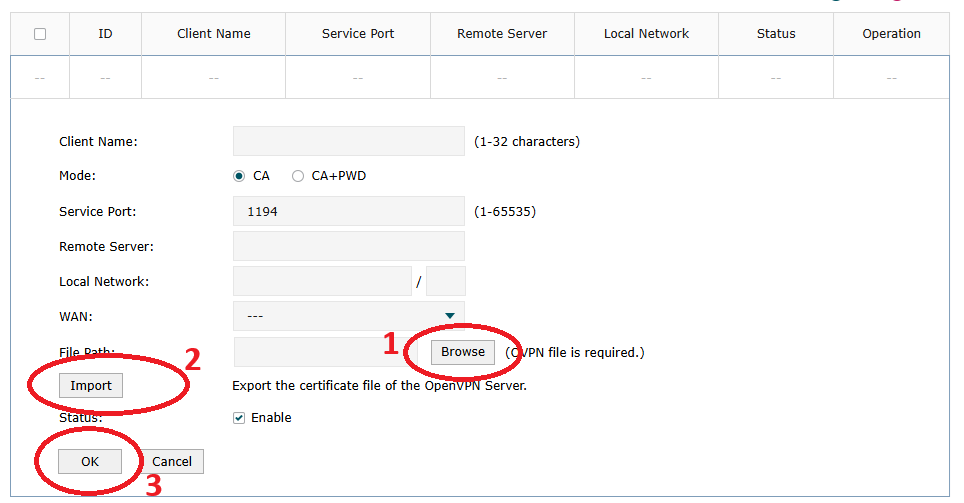964x503 pixels.
Task: Toggle the Enable status checkbox
Action: point(239,418)
